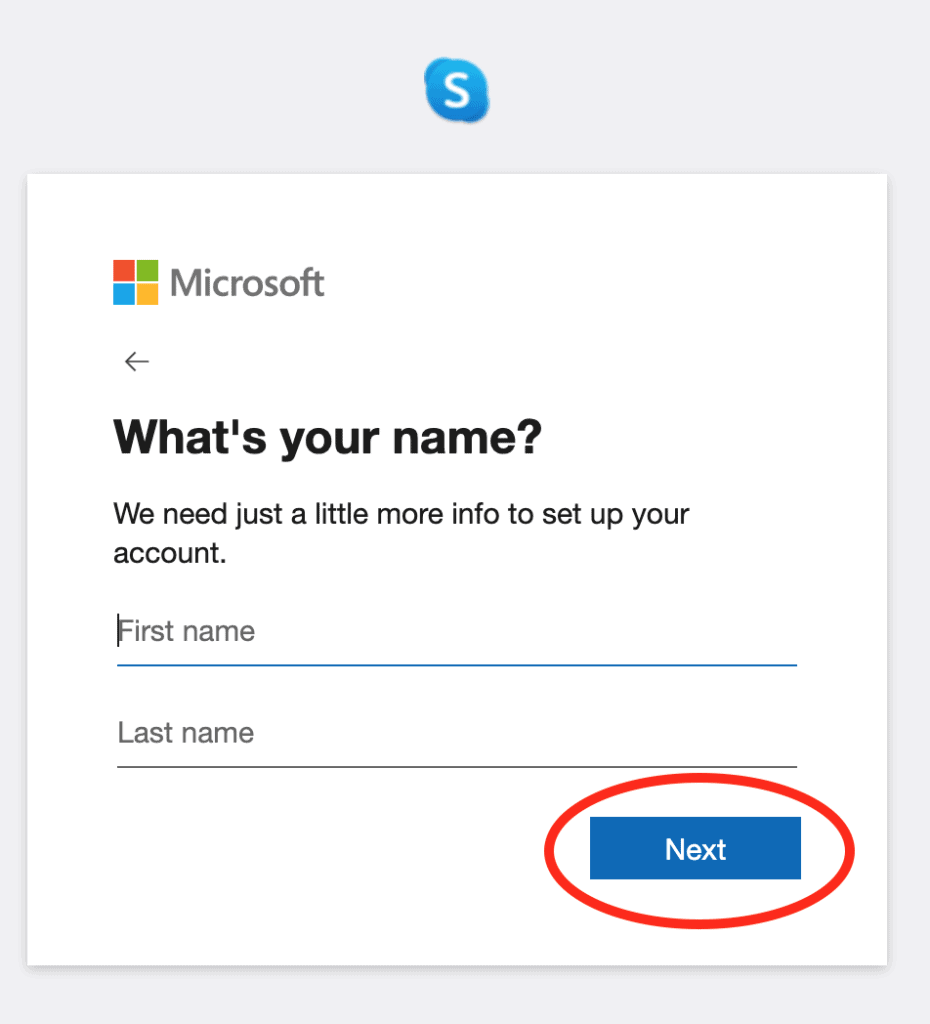Click the Microsoft four-square logo

pos(135,282)
